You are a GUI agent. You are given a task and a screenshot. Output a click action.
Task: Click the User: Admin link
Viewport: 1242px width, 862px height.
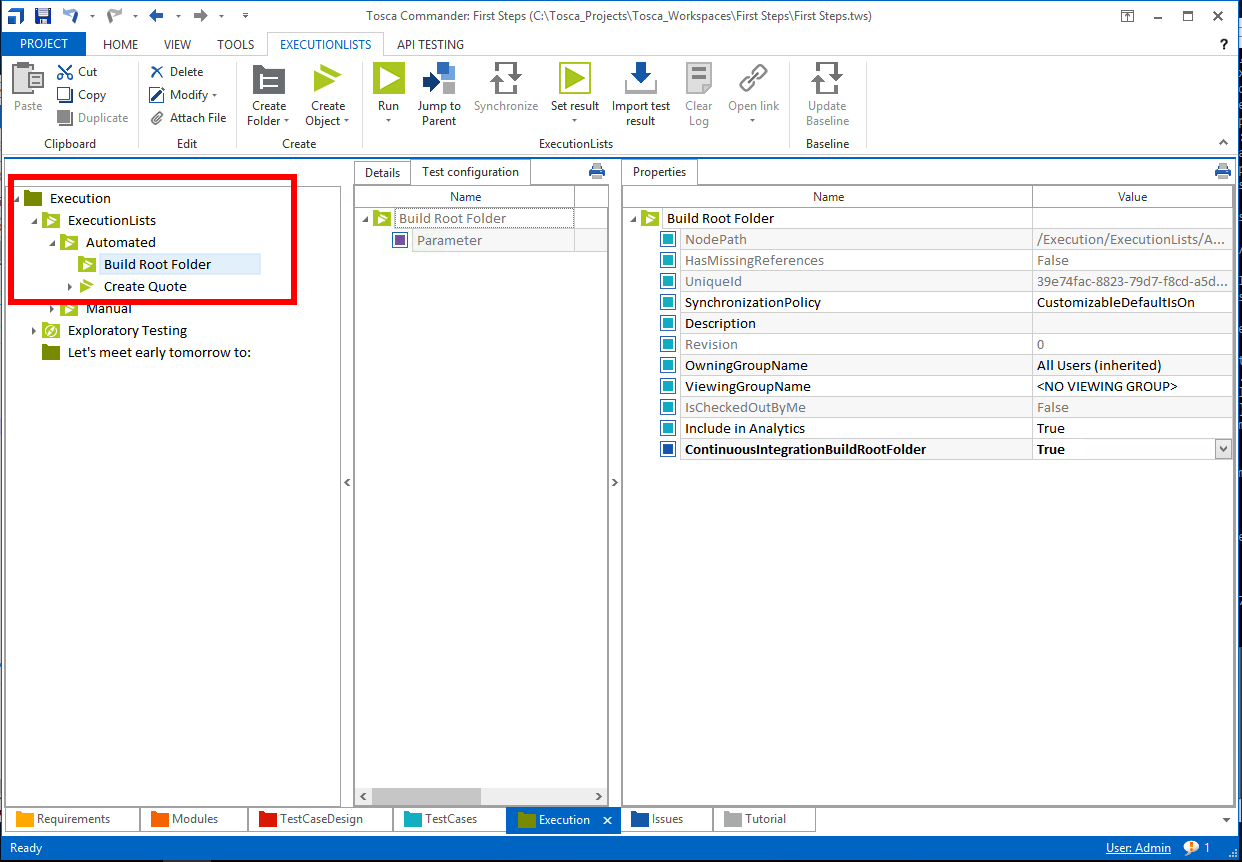1138,848
